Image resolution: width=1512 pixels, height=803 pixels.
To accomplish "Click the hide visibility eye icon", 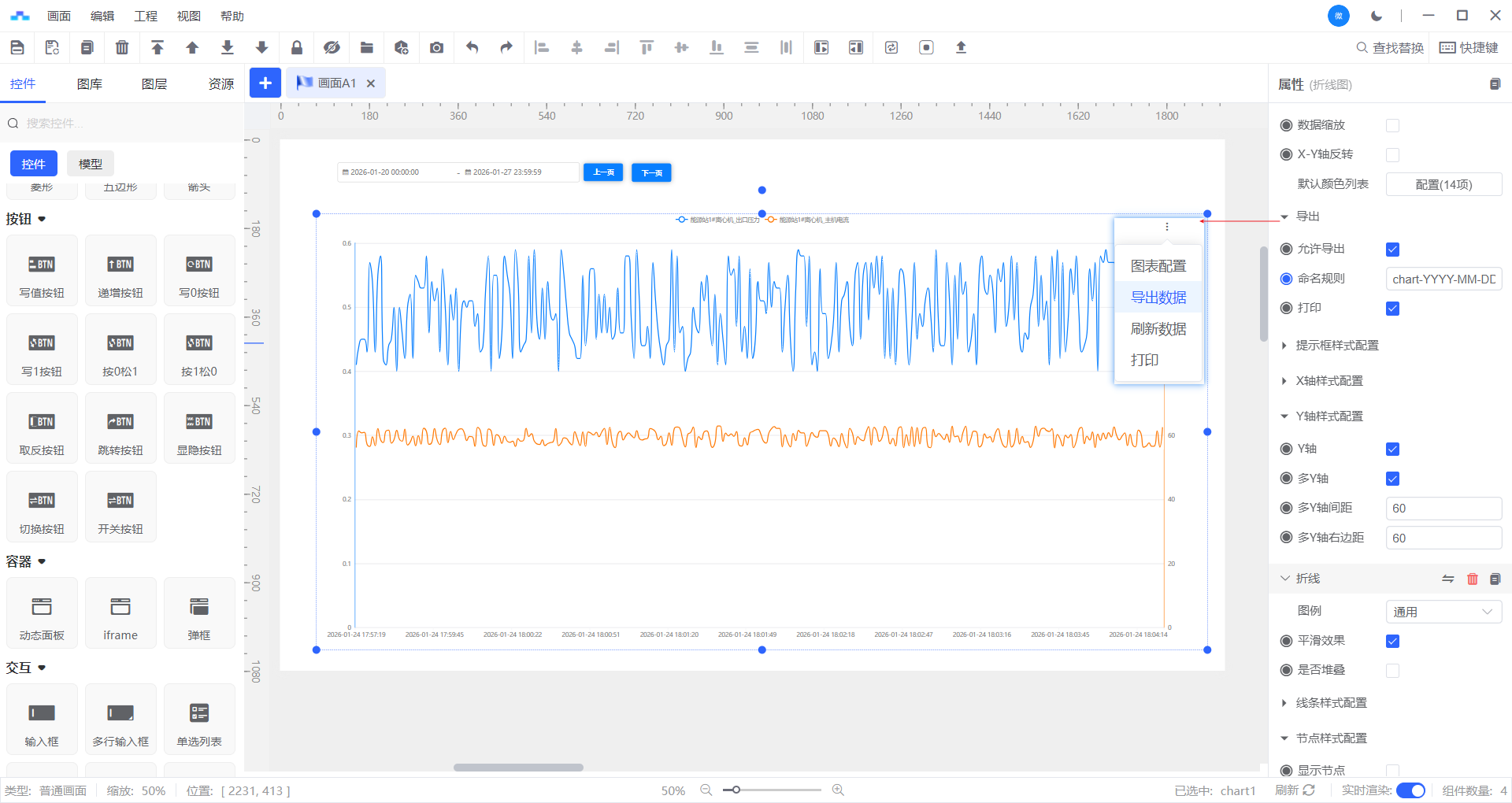I will (x=332, y=48).
